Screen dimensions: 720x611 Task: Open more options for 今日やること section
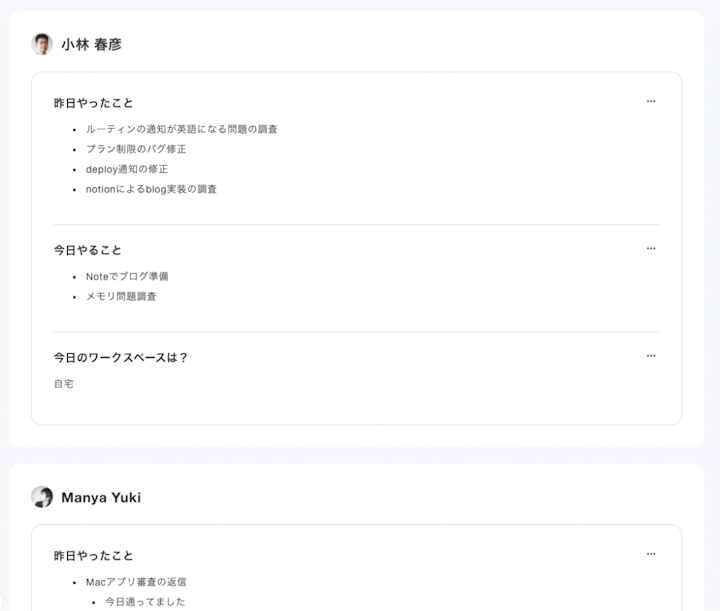tap(651, 248)
